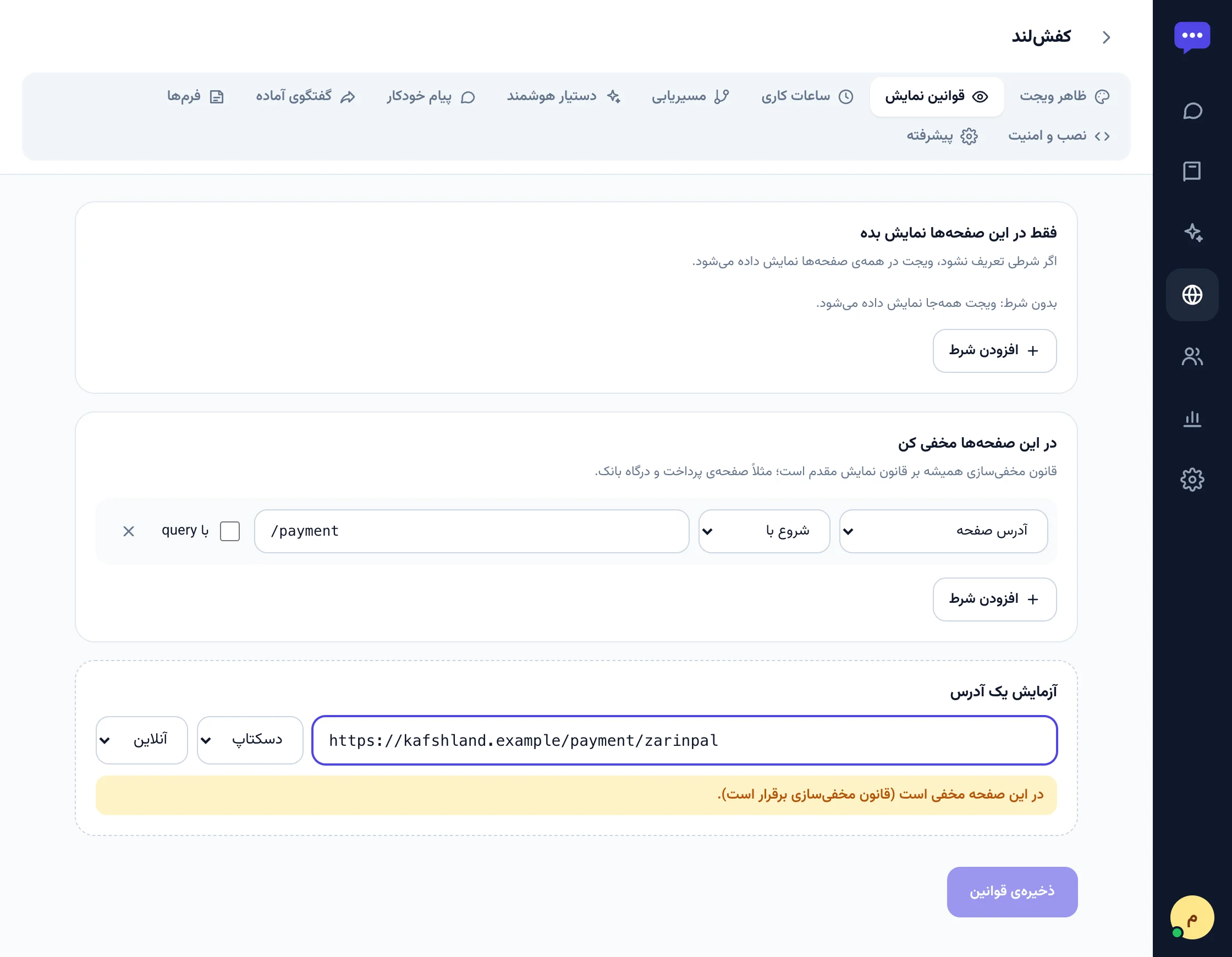The height and width of the screenshot is (957, 1232).
Task: Click the purple chat logo icon
Action: (x=1192, y=37)
